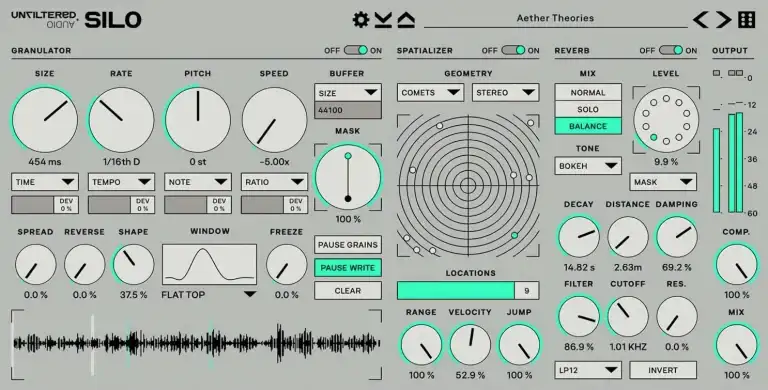Open the LP12 filter type dropdown
This screenshot has height=390, width=768.
point(588,370)
